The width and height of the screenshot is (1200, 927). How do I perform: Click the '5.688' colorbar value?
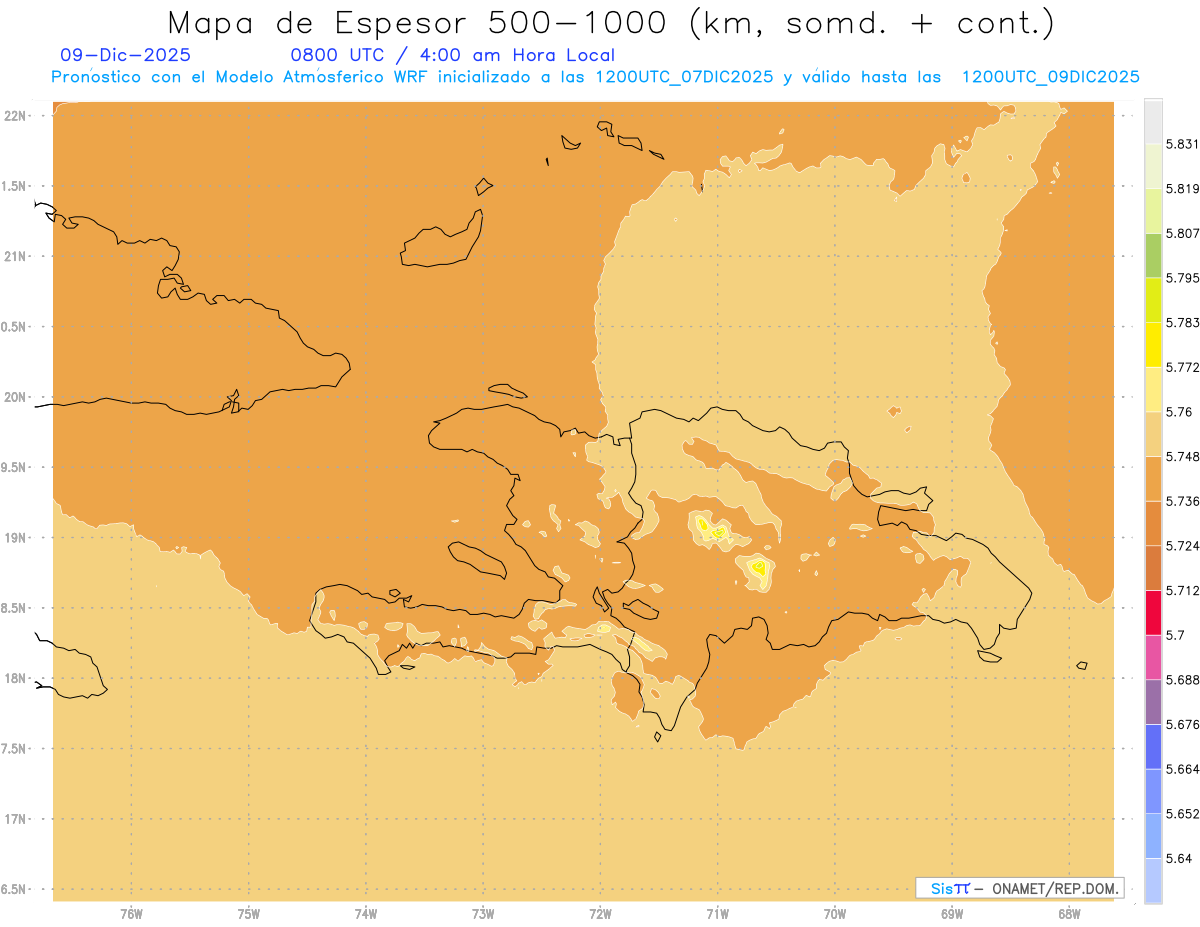coord(1182,680)
